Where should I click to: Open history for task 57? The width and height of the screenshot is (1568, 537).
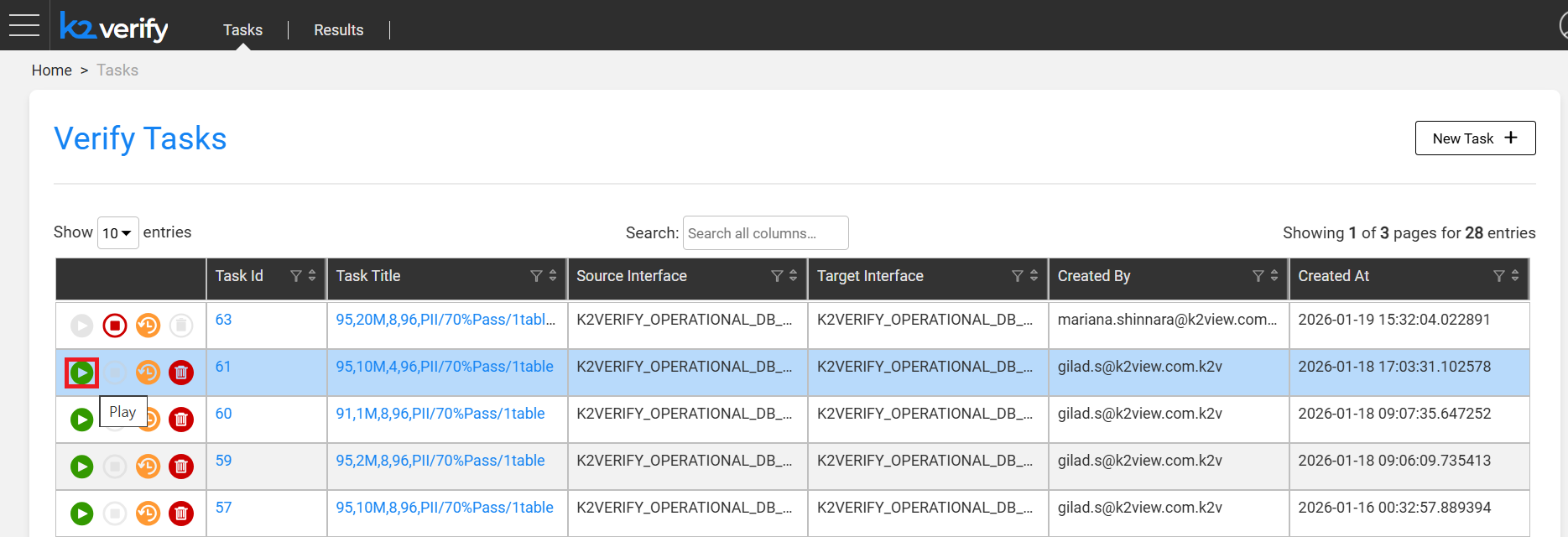click(148, 514)
